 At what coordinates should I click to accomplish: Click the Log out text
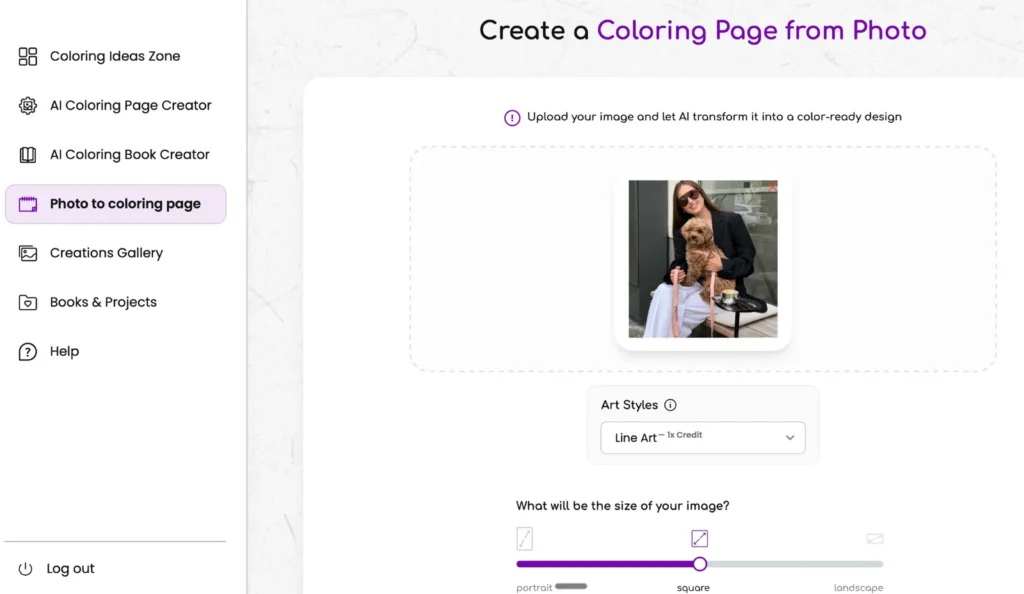point(70,568)
